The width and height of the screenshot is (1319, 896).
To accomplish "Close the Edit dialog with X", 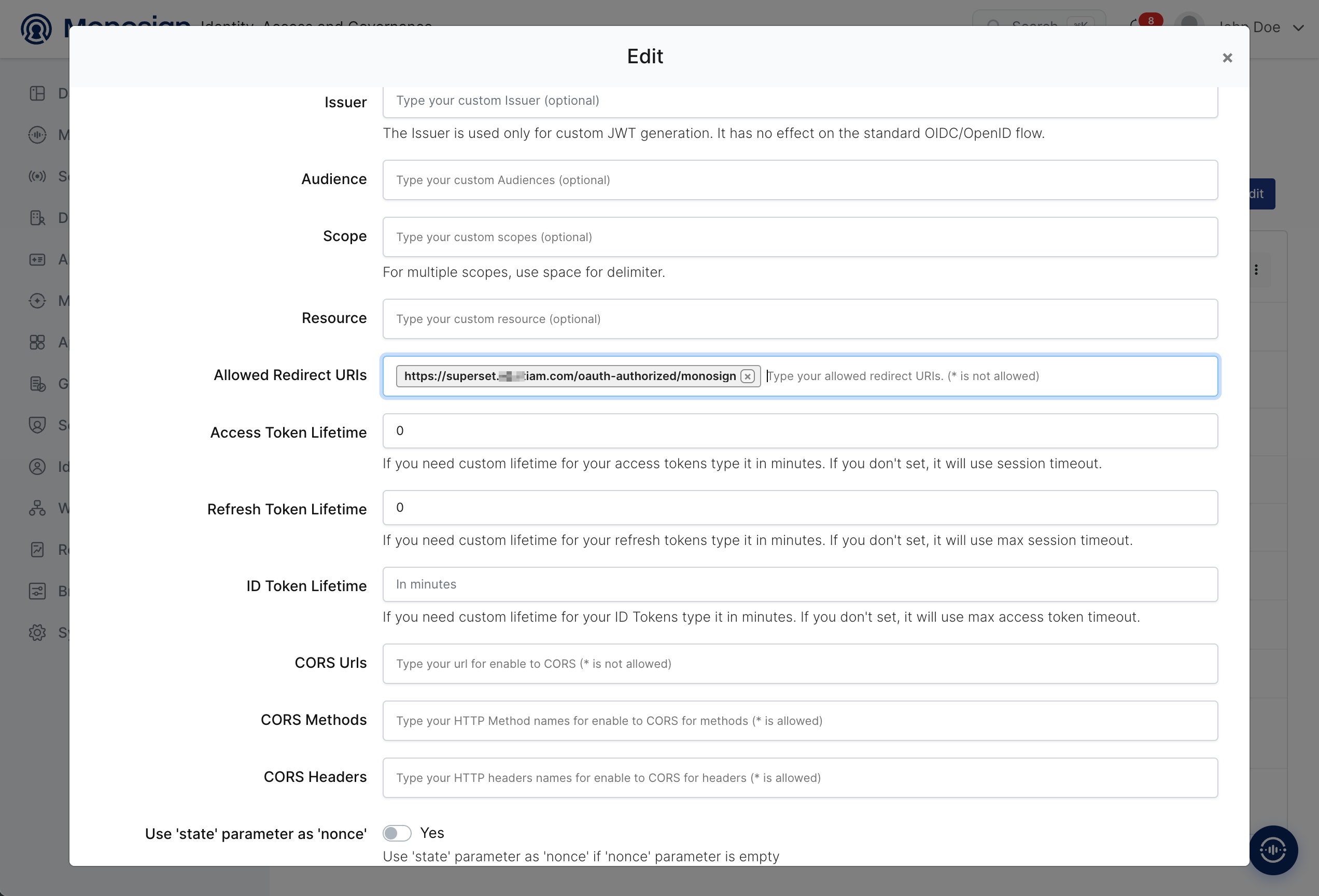I will click(1227, 58).
